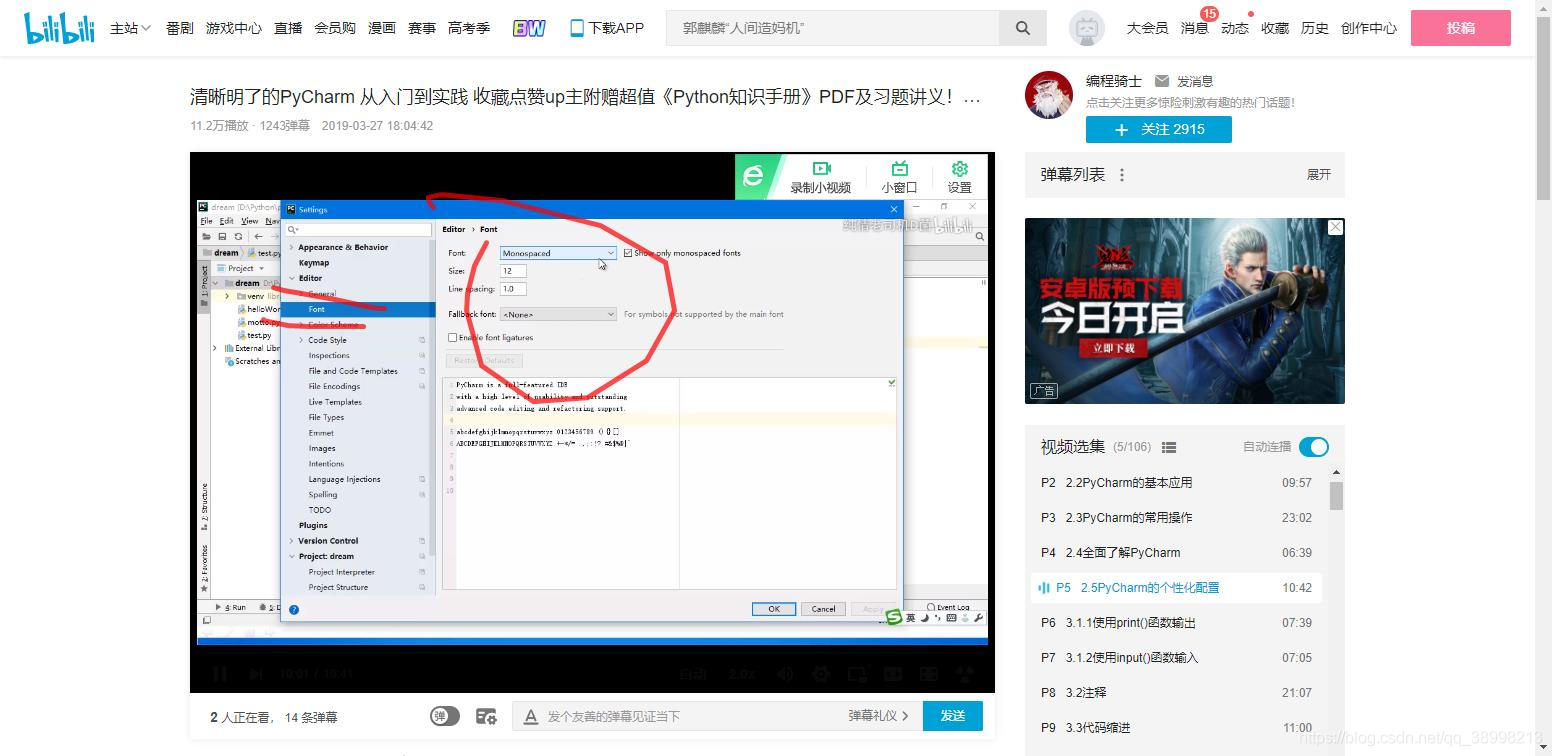The image size is (1552, 756).
Task: Toggle Show only monospaced fonts checkbox
Action: [x=628, y=253]
